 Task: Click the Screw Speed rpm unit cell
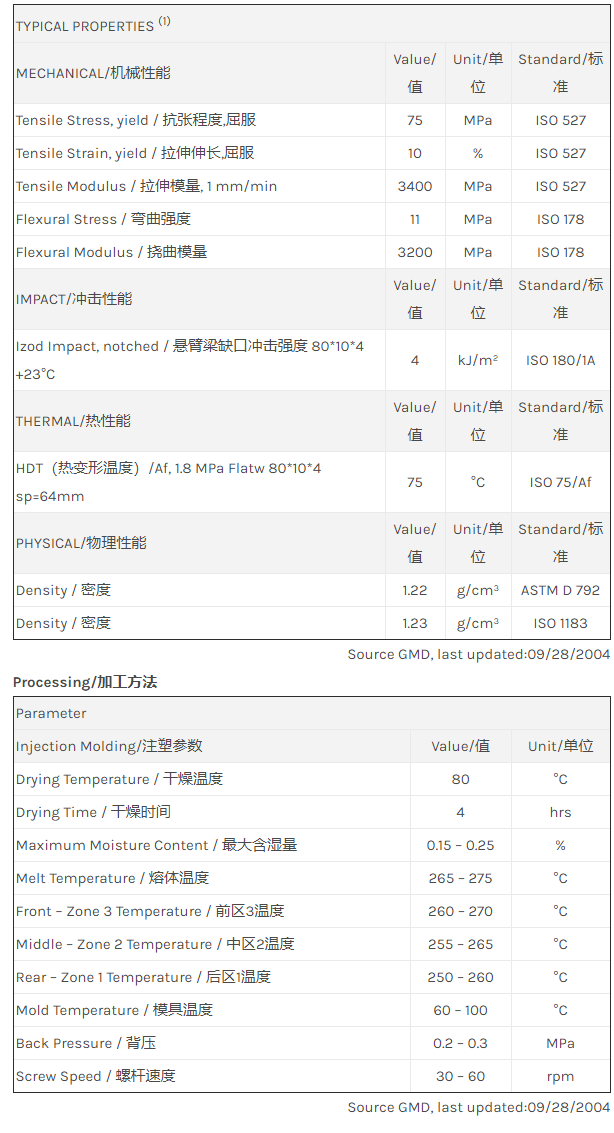point(560,1076)
